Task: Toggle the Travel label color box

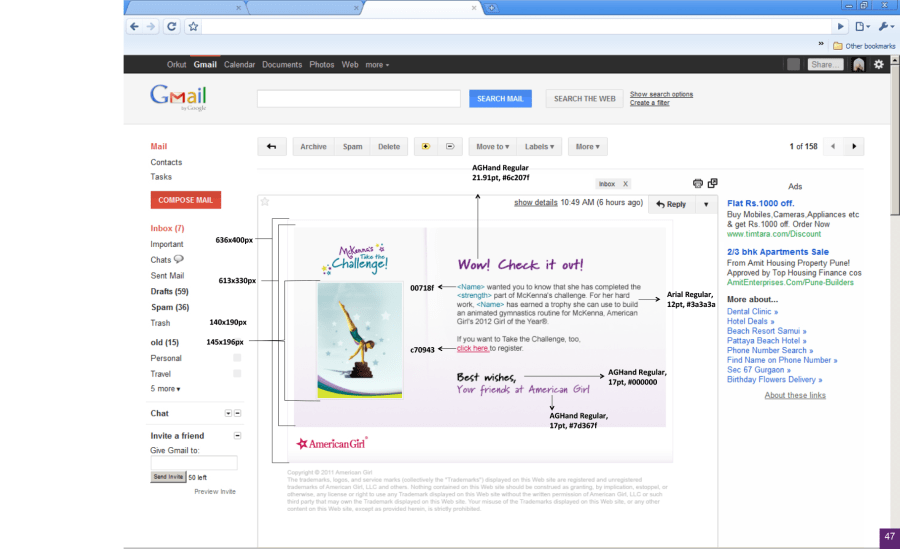Action: (x=237, y=374)
